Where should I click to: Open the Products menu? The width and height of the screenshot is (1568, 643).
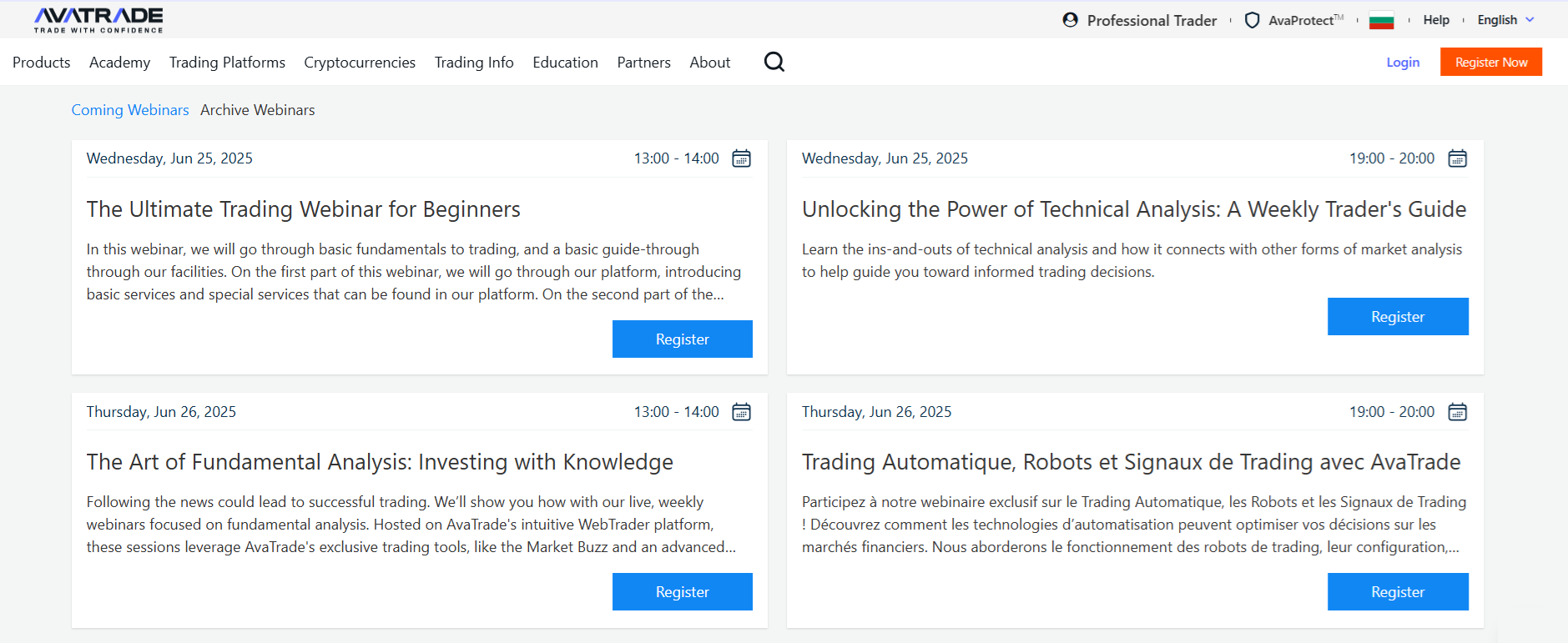(x=42, y=63)
